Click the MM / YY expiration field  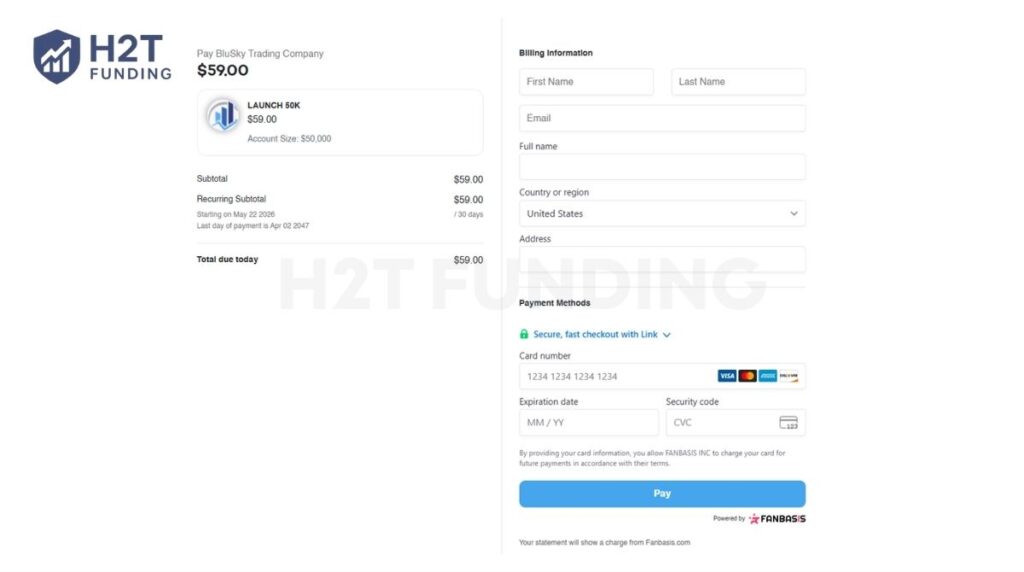(x=589, y=422)
